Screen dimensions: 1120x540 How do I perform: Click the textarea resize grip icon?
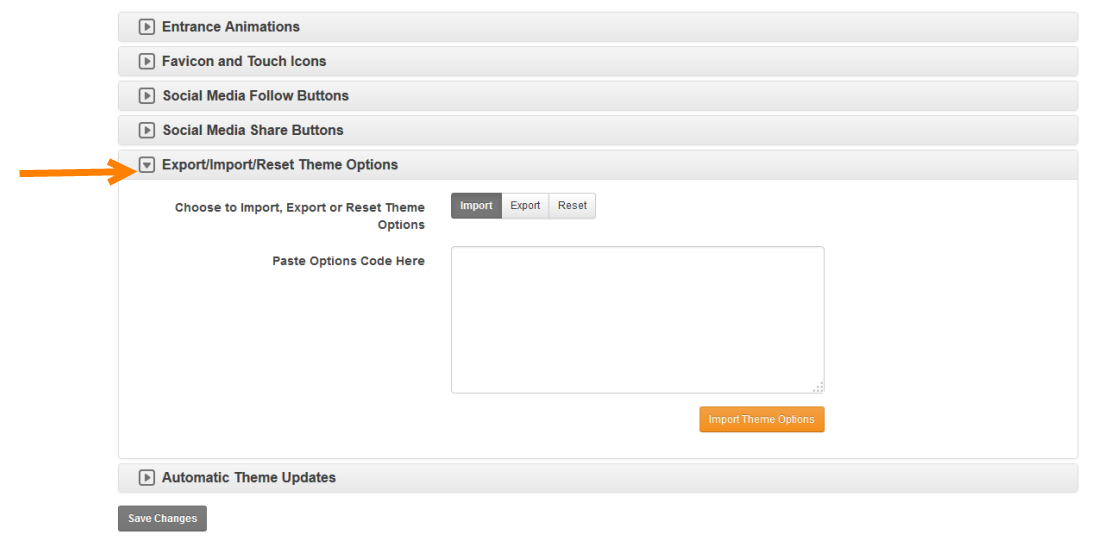818,387
